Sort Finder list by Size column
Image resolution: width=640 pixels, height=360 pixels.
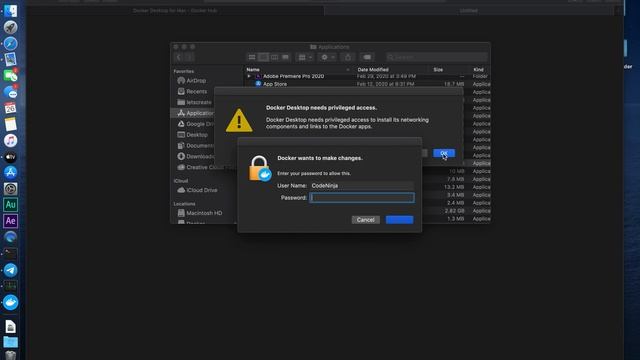pyautogui.click(x=438, y=69)
